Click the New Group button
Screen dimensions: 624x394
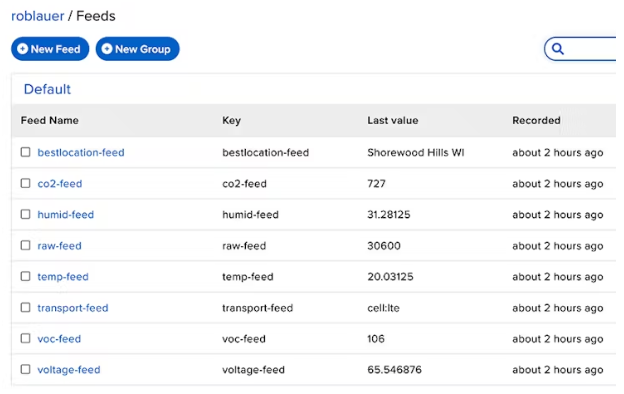click(138, 49)
